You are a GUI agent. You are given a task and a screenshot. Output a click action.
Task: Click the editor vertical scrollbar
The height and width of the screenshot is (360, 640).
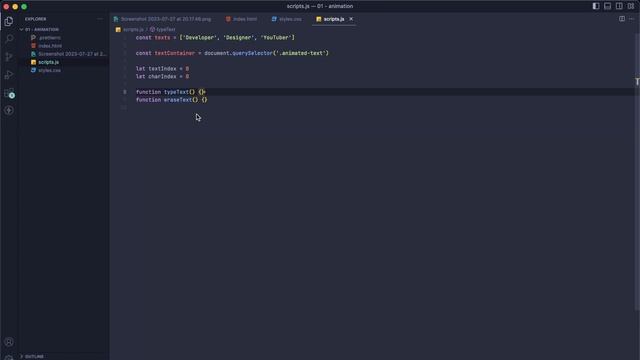click(637, 171)
